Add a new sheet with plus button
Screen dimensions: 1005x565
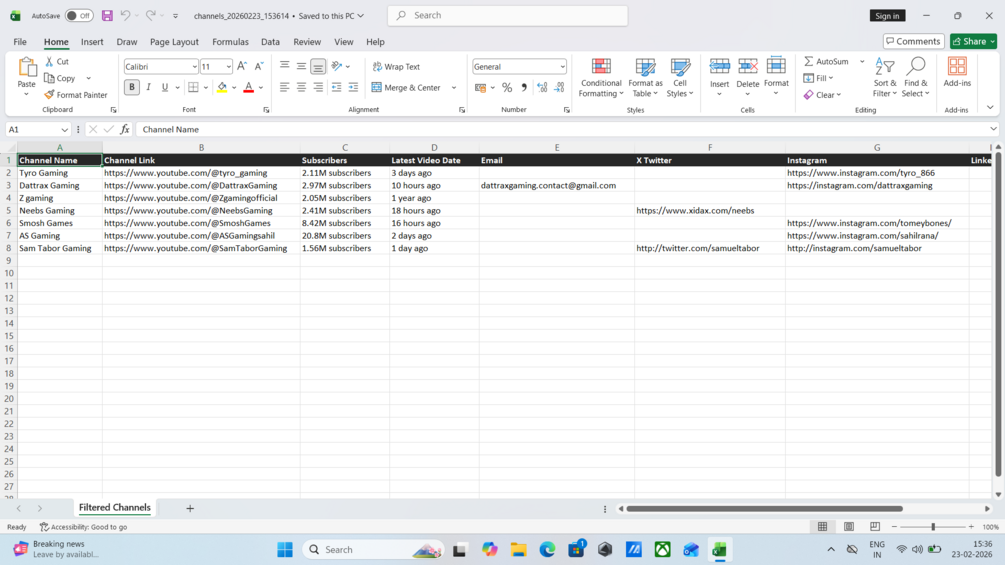point(190,508)
